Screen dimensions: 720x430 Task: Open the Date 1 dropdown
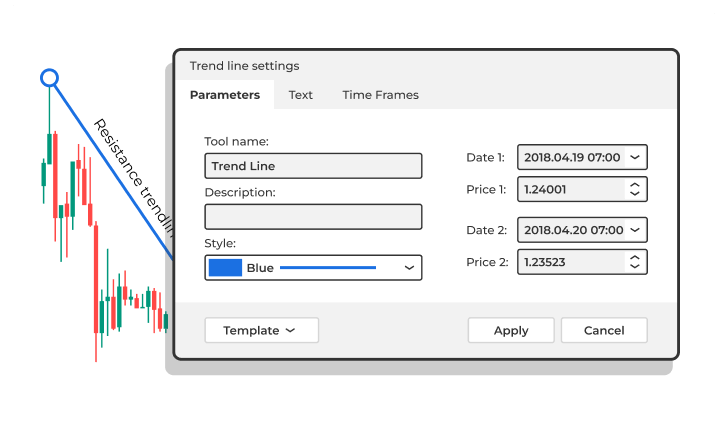(x=637, y=157)
